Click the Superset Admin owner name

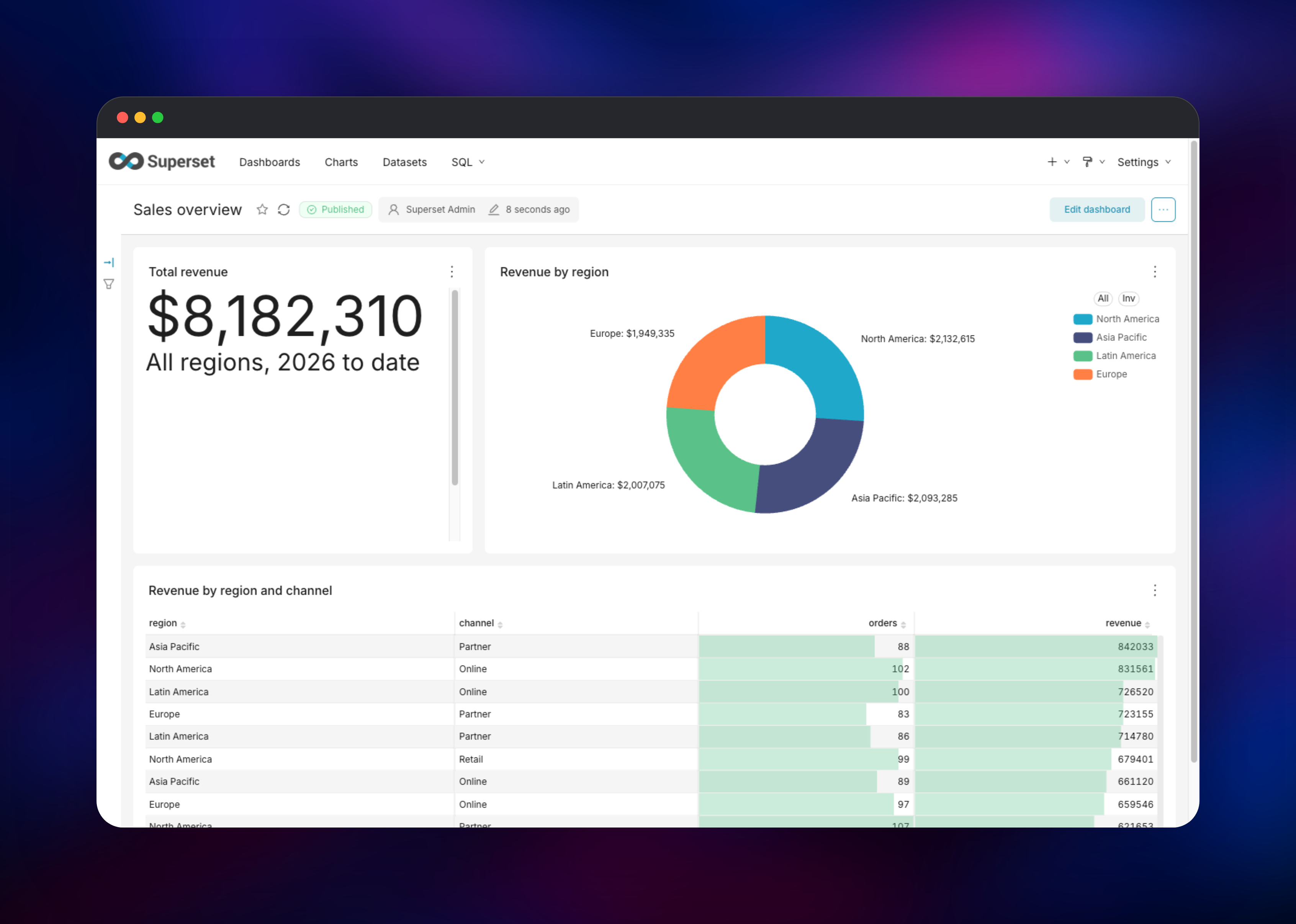coord(440,209)
